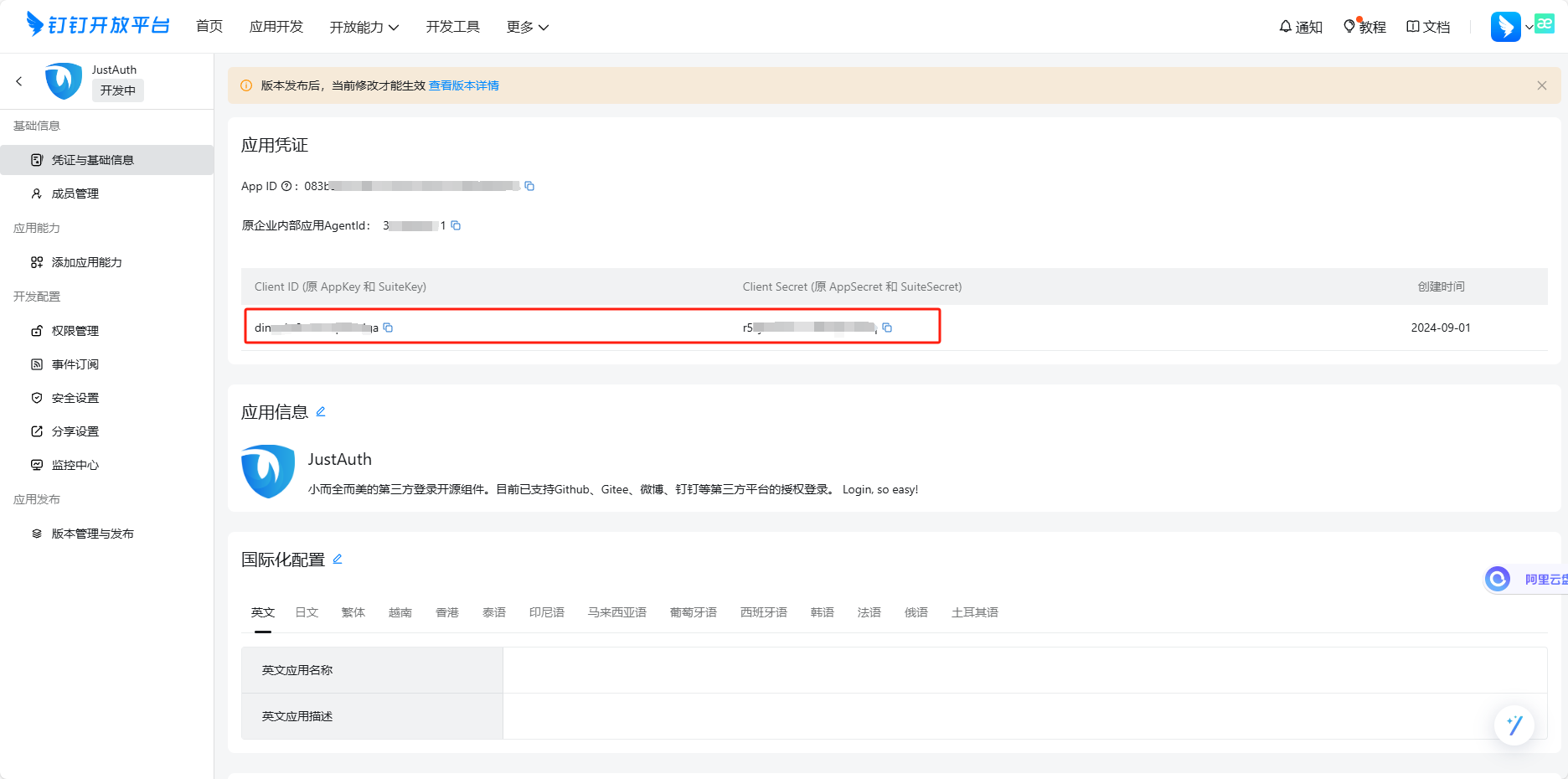
Task: Select 凭证与基础信息 in sidebar
Action: (107, 160)
